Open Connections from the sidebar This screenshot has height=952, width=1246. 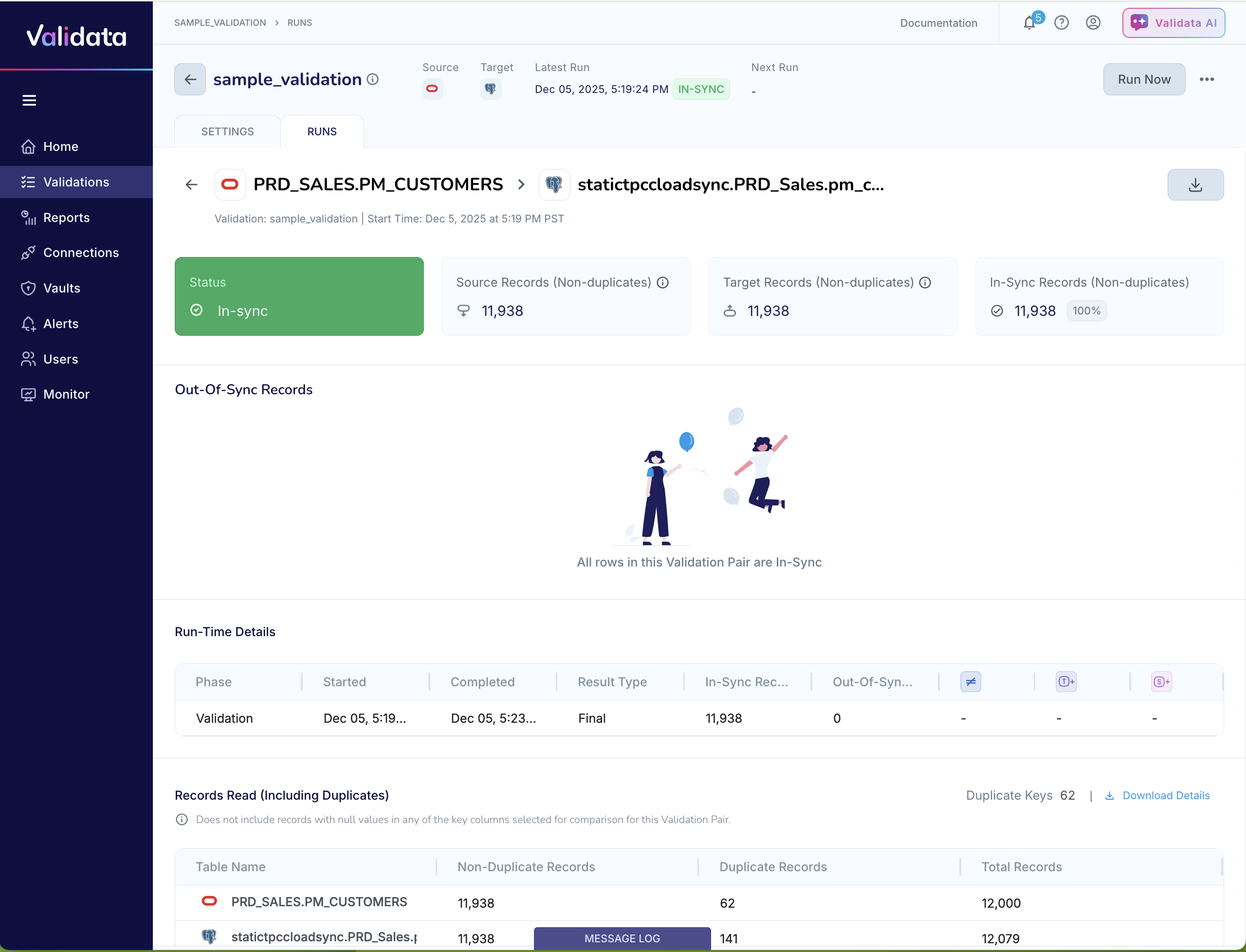pos(81,253)
